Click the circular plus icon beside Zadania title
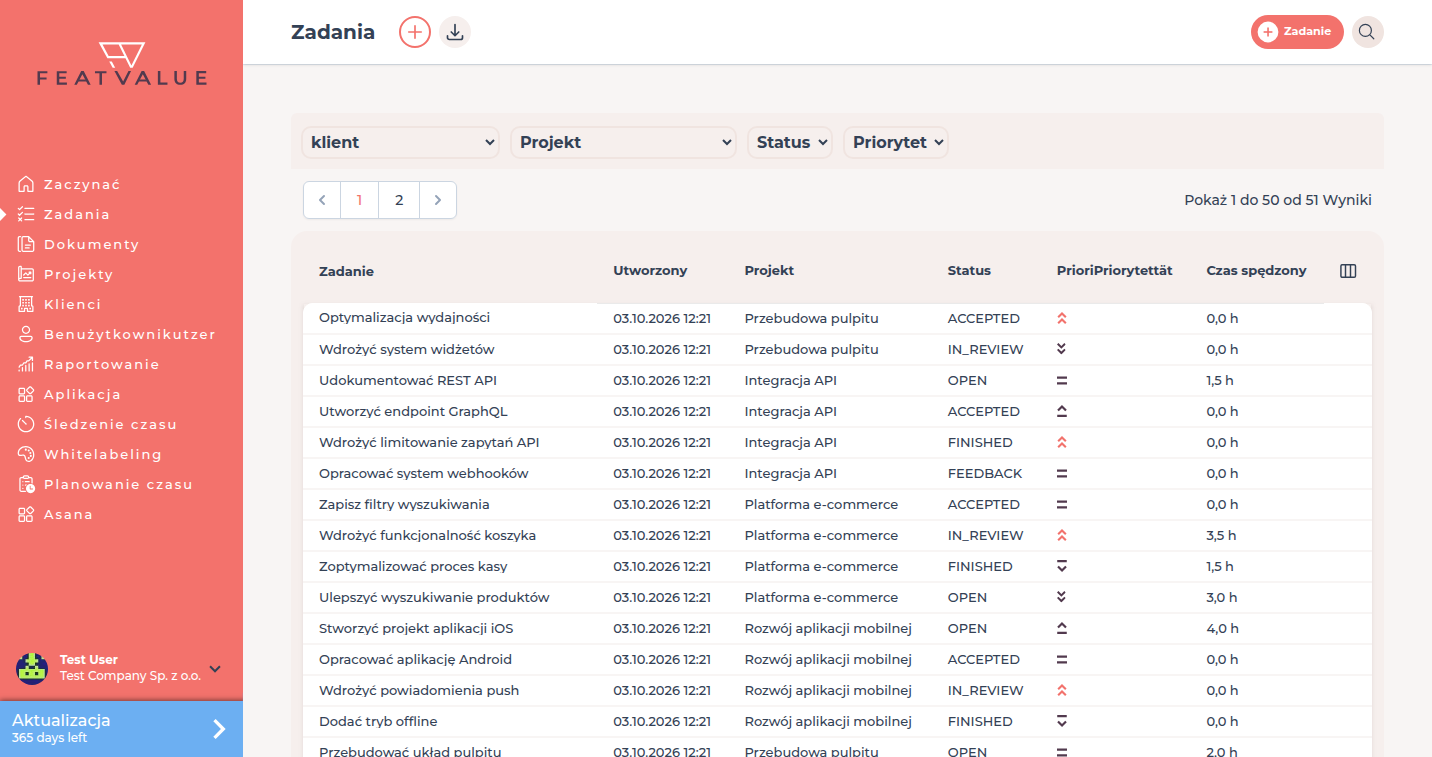 tap(415, 32)
